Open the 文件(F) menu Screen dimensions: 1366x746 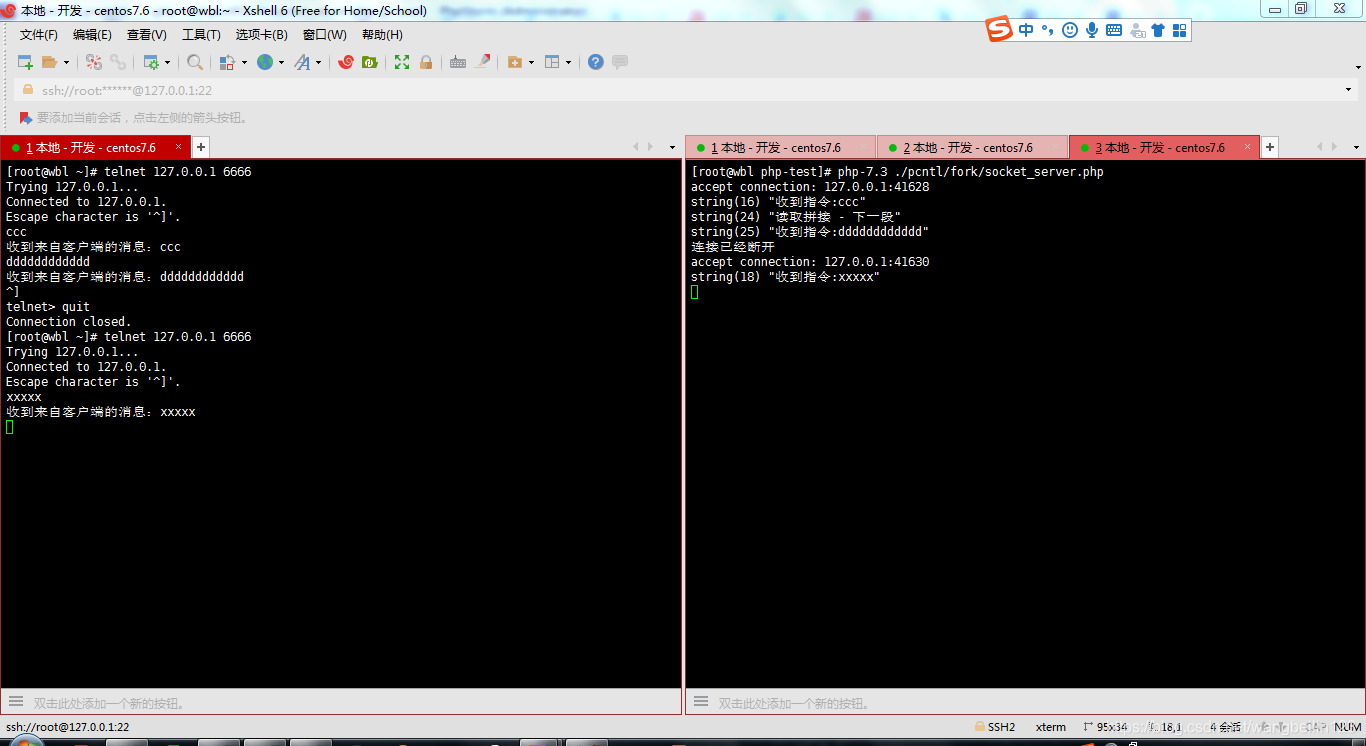tap(39, 35)
